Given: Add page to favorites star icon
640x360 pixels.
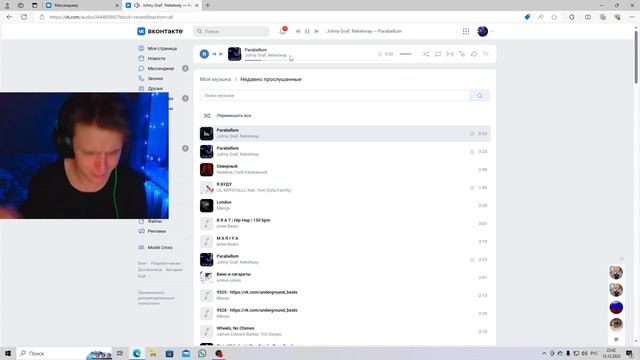Looking at the screenshot, I should click(554, 17).
